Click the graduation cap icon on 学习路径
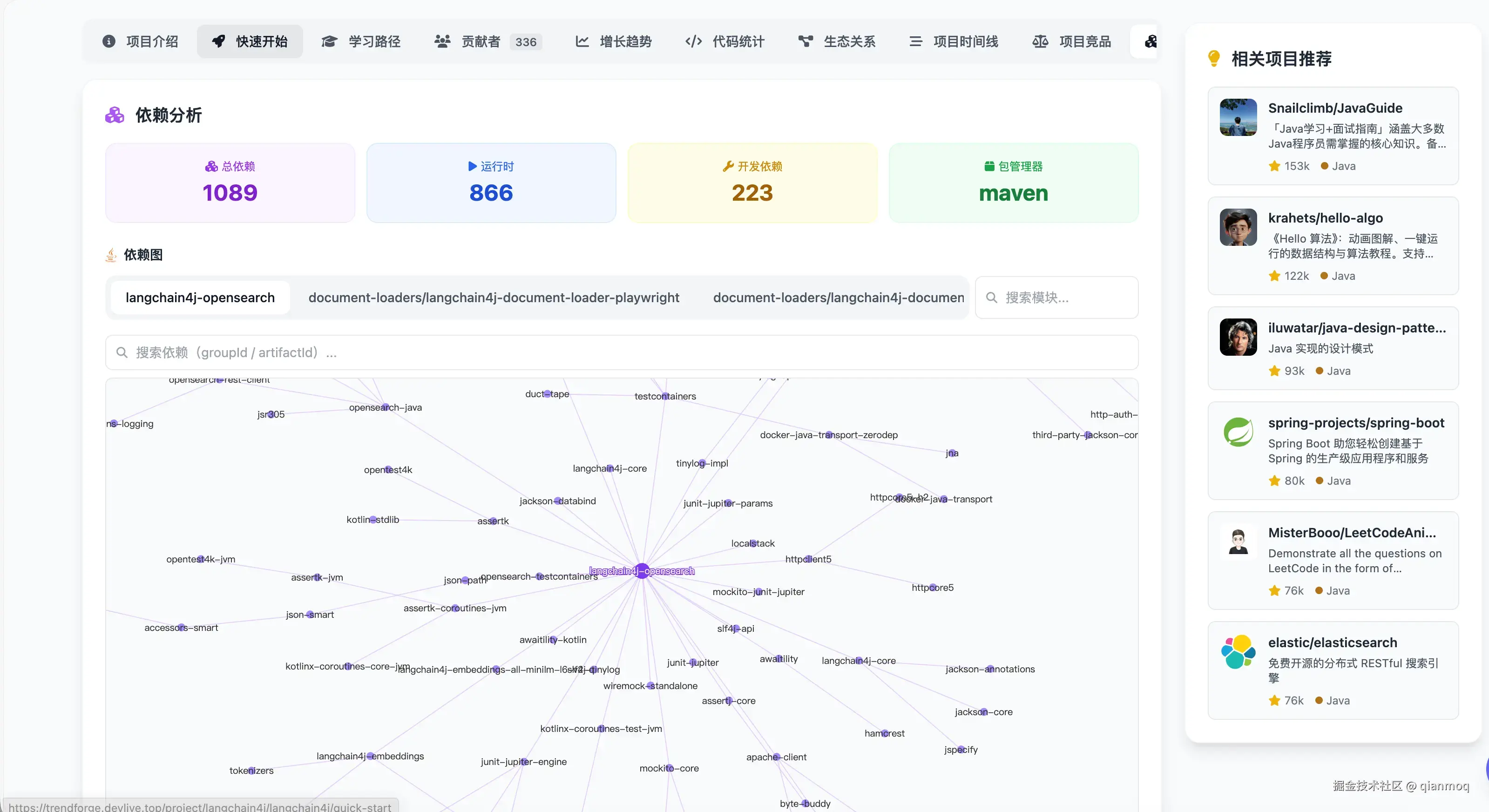Viewport: 1489px width, 812px height. 329,41
